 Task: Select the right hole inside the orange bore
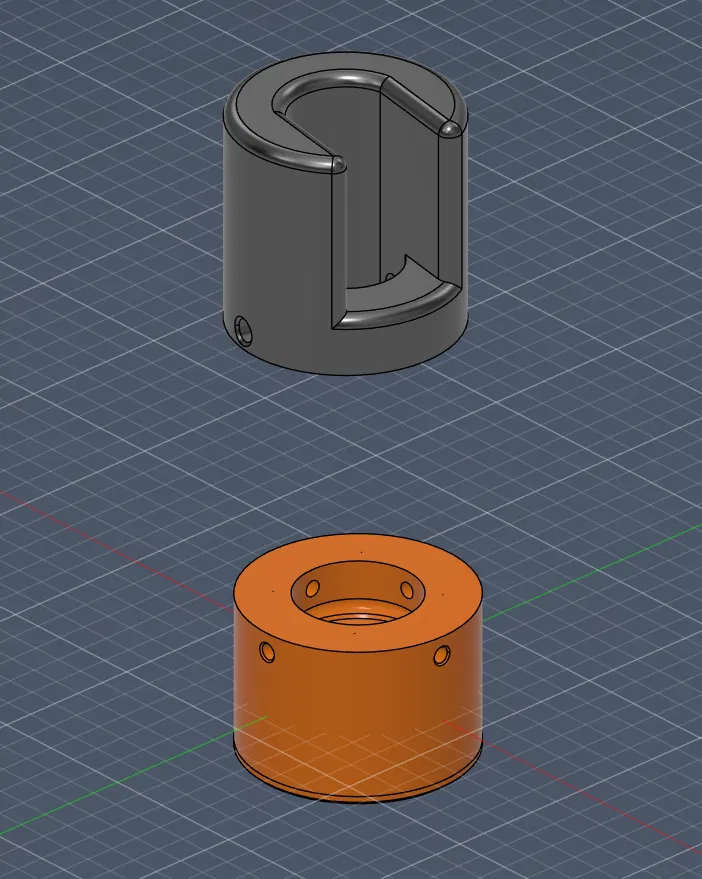407,590
